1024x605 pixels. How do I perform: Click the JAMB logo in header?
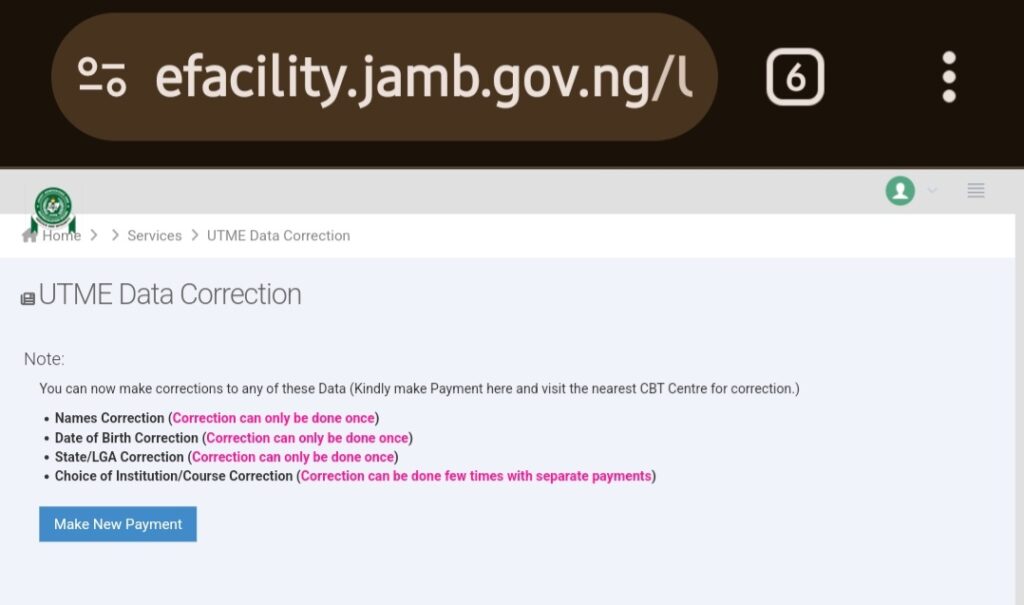click(x=53, y=209)
